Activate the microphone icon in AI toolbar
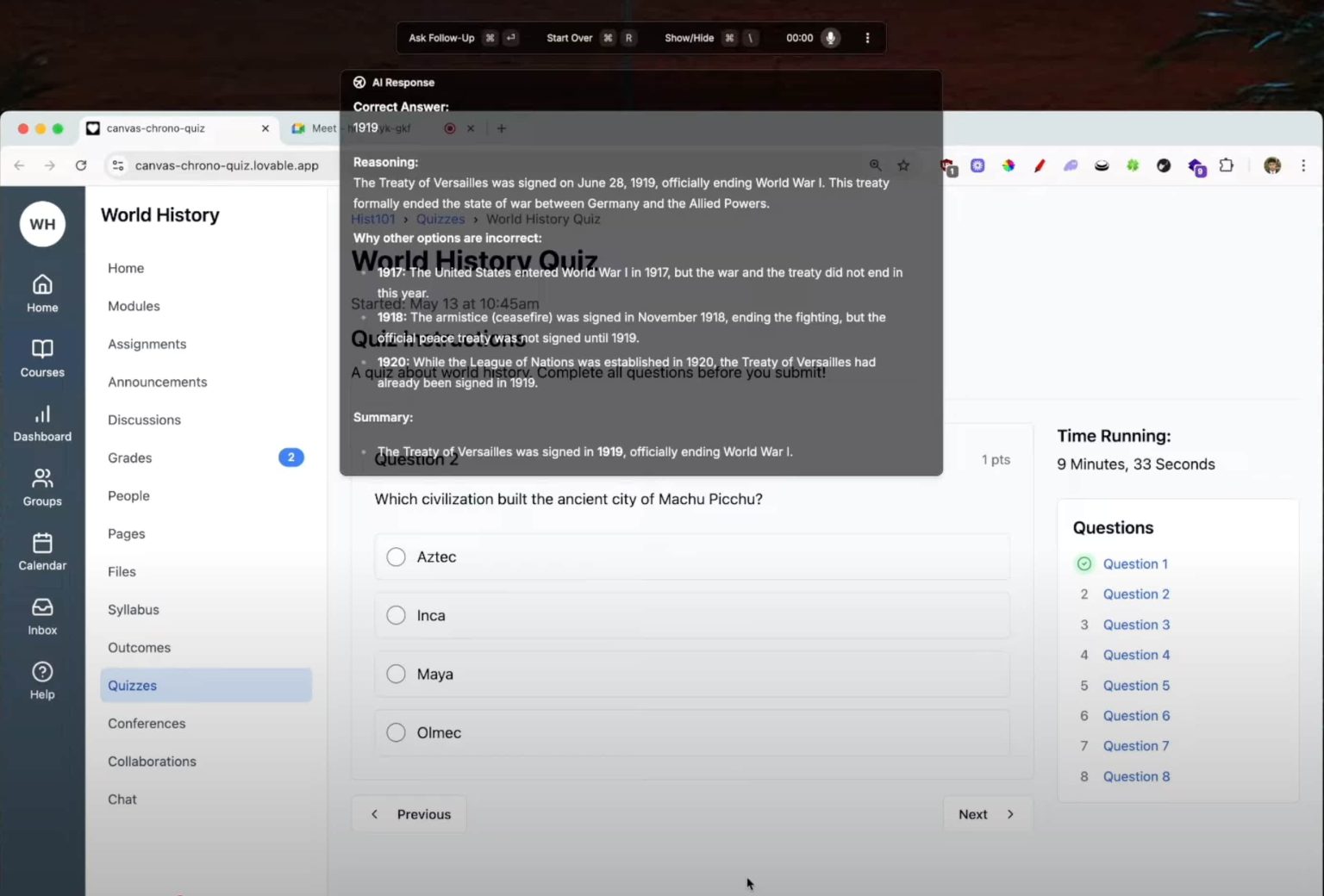The width and height of the screenshot is (1324, 896). (x=829, y=37)
